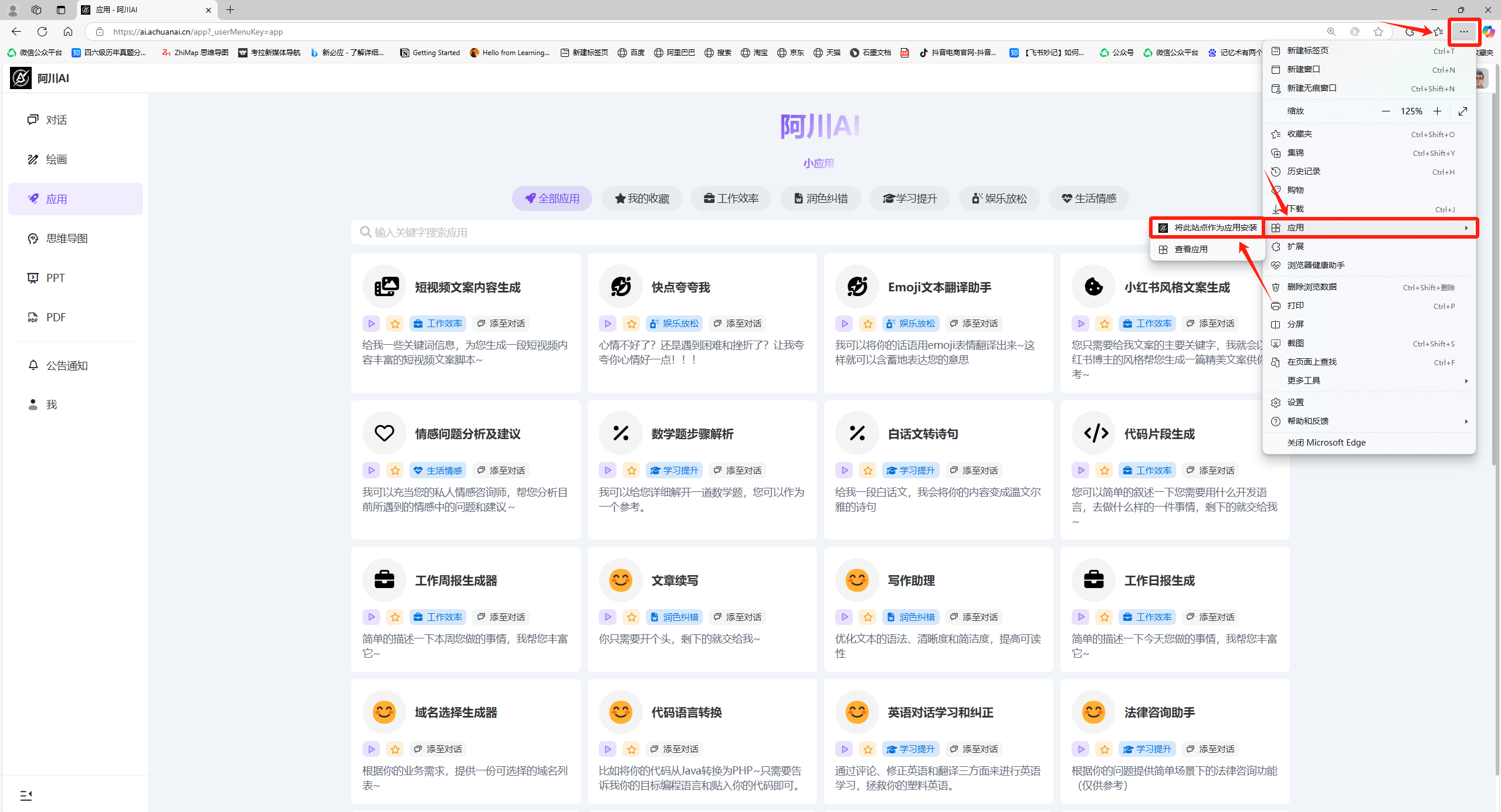Run the 文章续写 app play icon

tap(608, 617)
